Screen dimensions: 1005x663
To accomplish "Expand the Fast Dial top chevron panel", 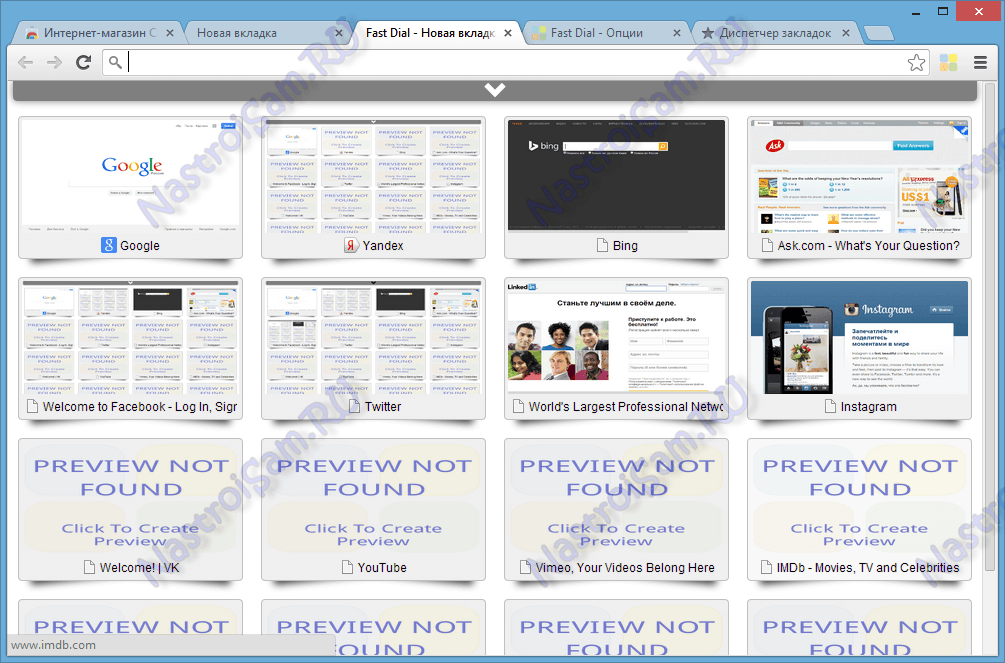I will point(494,89).
